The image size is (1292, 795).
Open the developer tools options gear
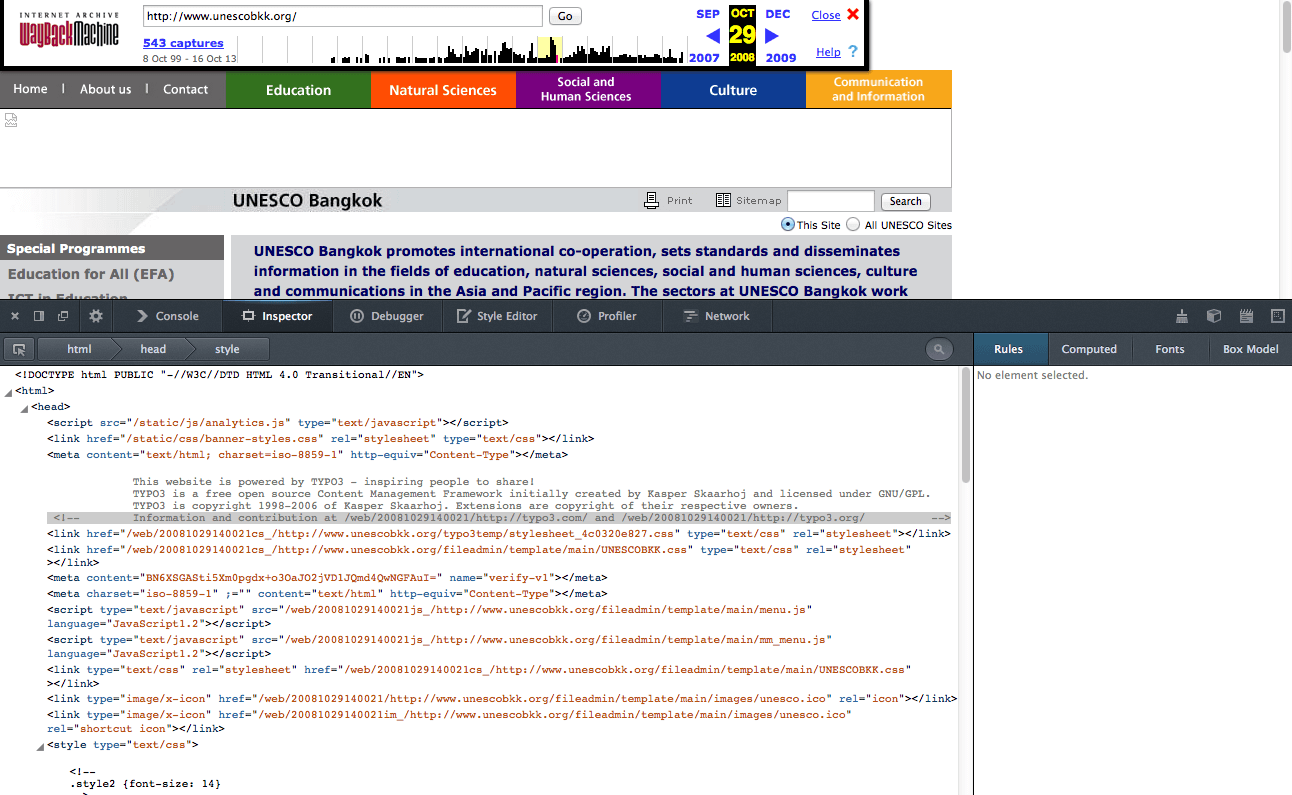pyautogui.click(x=96, y=316)
